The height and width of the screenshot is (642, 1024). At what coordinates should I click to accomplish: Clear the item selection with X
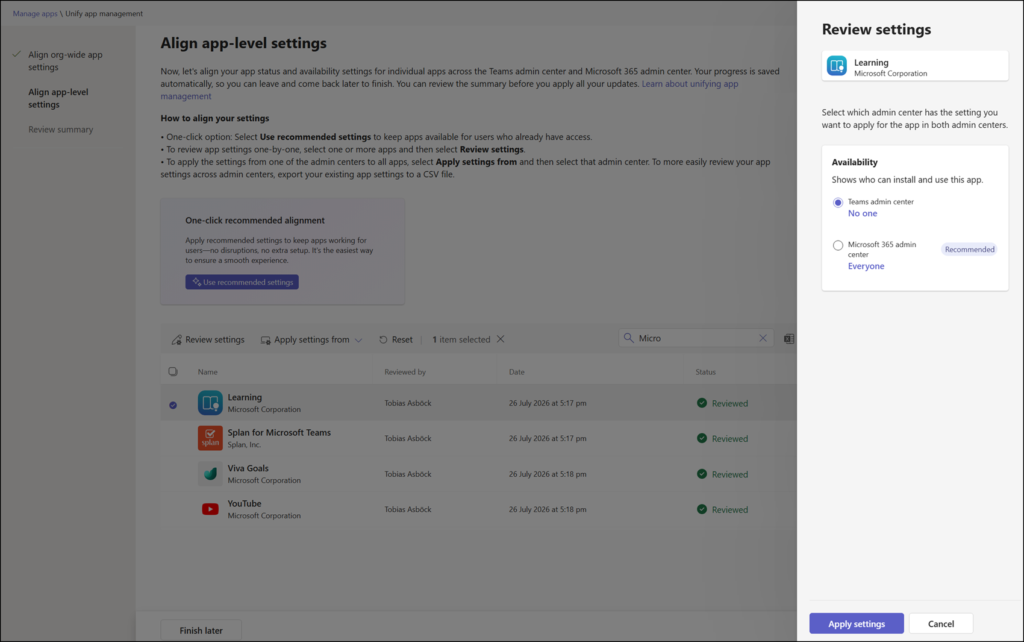click(501, 339)
